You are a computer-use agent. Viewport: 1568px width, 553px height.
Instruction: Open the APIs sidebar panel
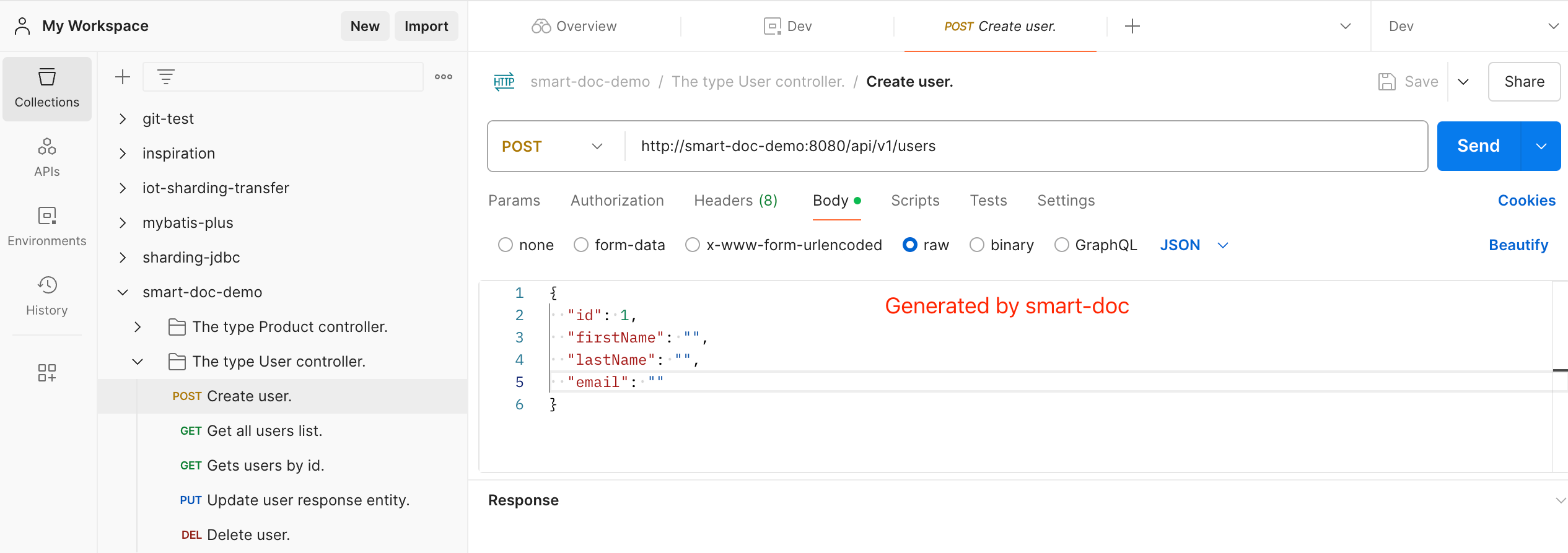point(47,157)
